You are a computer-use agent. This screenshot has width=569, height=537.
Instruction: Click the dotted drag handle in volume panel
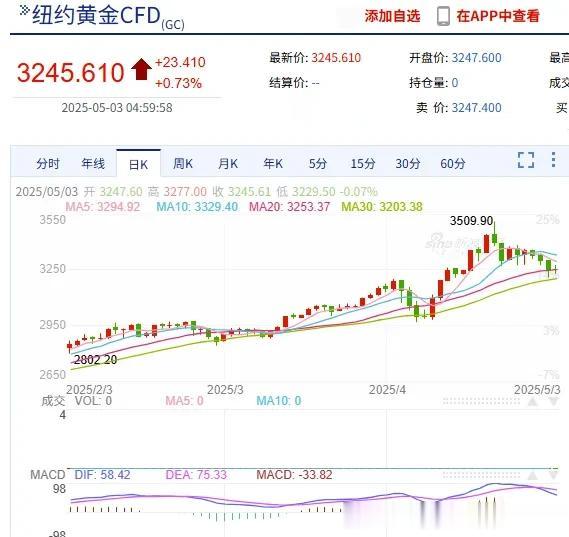tap(481, 401)
